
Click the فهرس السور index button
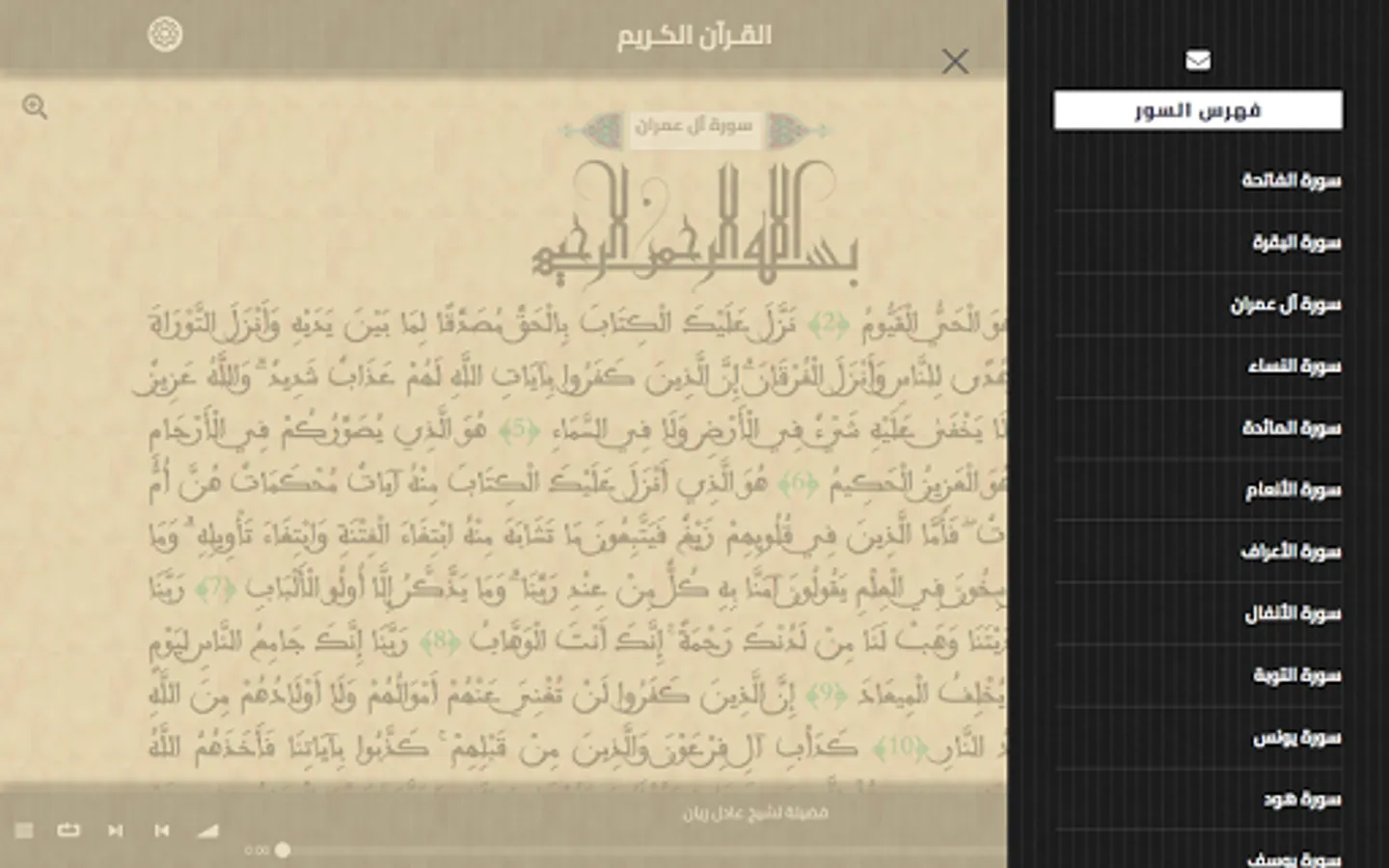click(x=1198, y=110)
